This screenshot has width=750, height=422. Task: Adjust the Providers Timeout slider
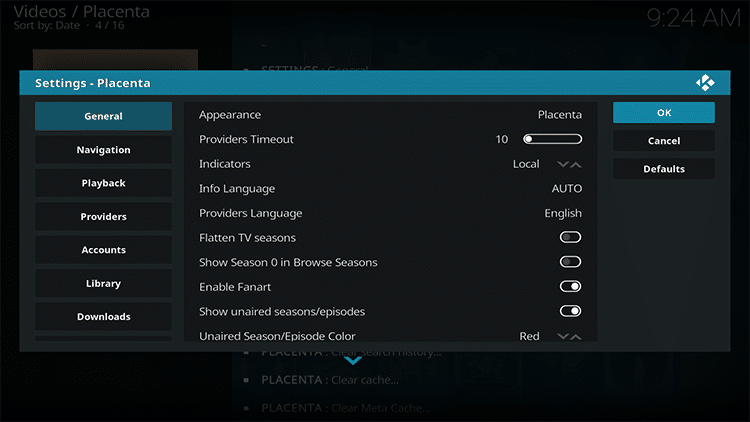[552, 139]
